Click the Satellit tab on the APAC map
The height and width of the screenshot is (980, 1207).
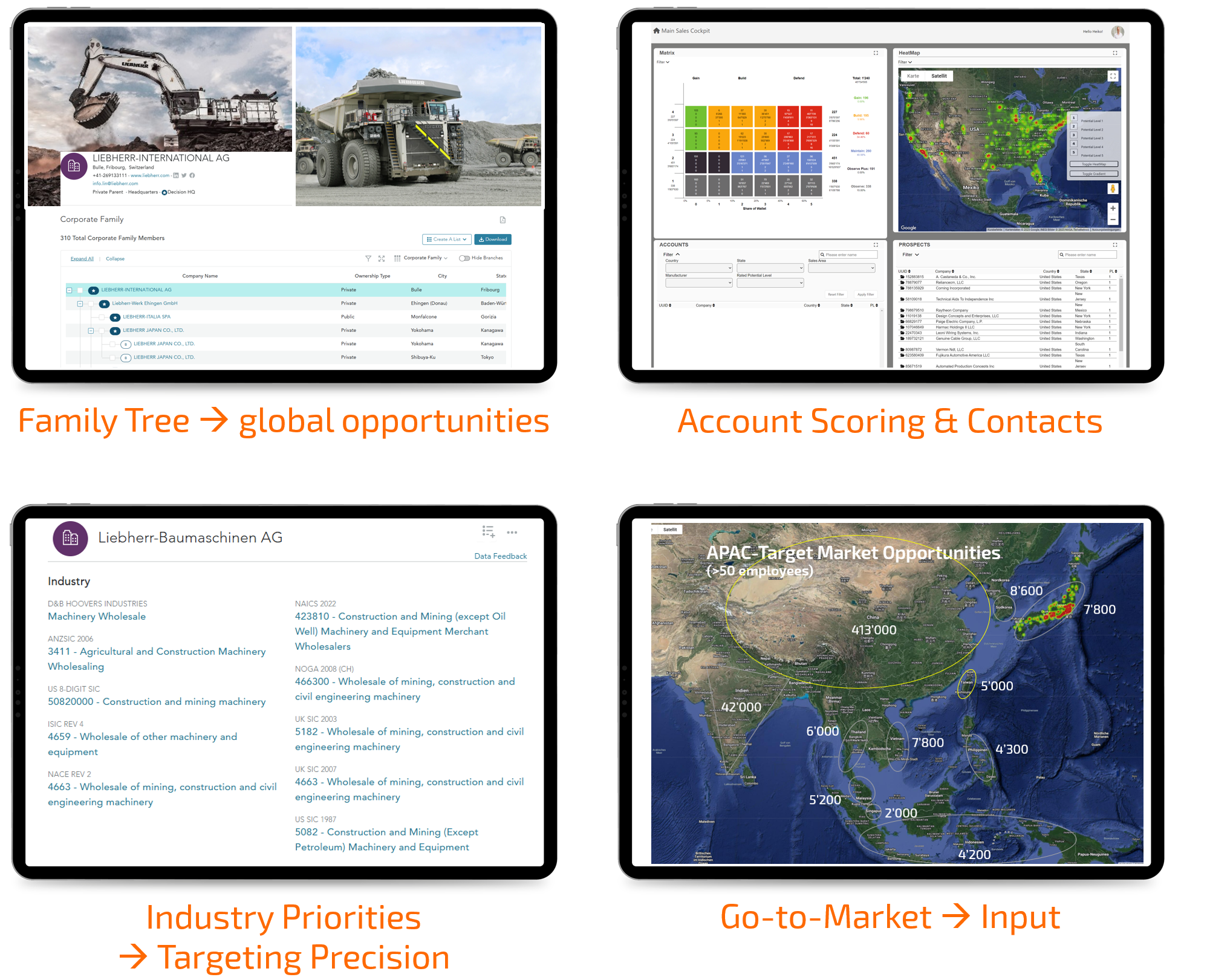tap(670, 530)
